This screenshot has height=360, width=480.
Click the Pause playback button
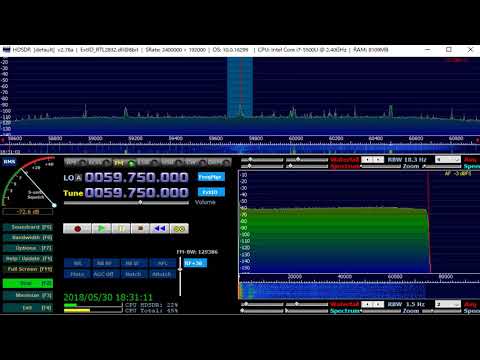(x=121, y=229)
